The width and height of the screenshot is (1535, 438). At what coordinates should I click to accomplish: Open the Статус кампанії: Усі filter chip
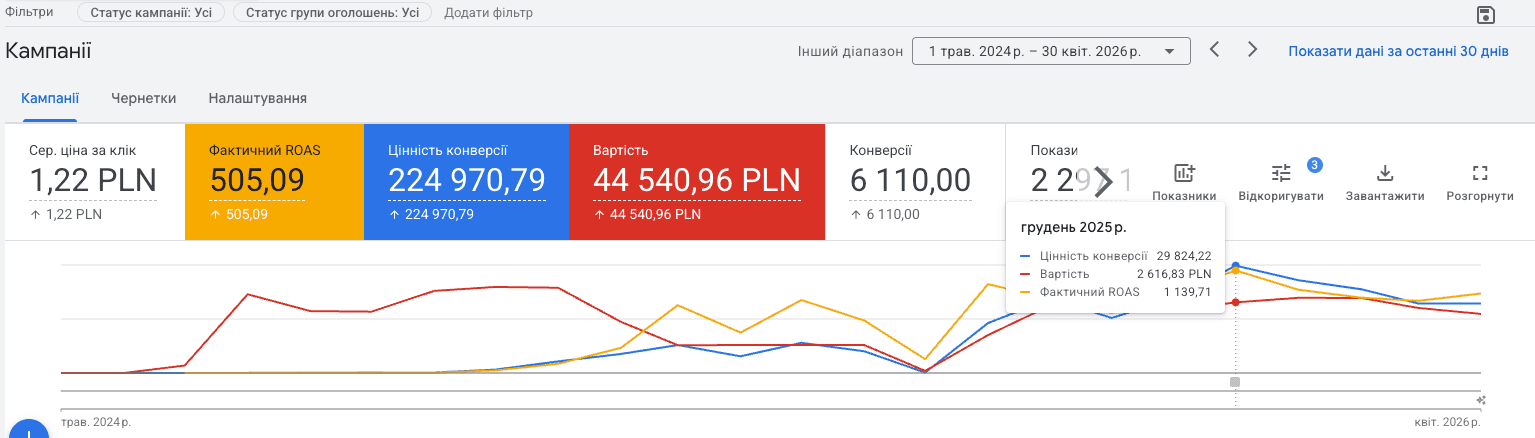pos(151,13)
